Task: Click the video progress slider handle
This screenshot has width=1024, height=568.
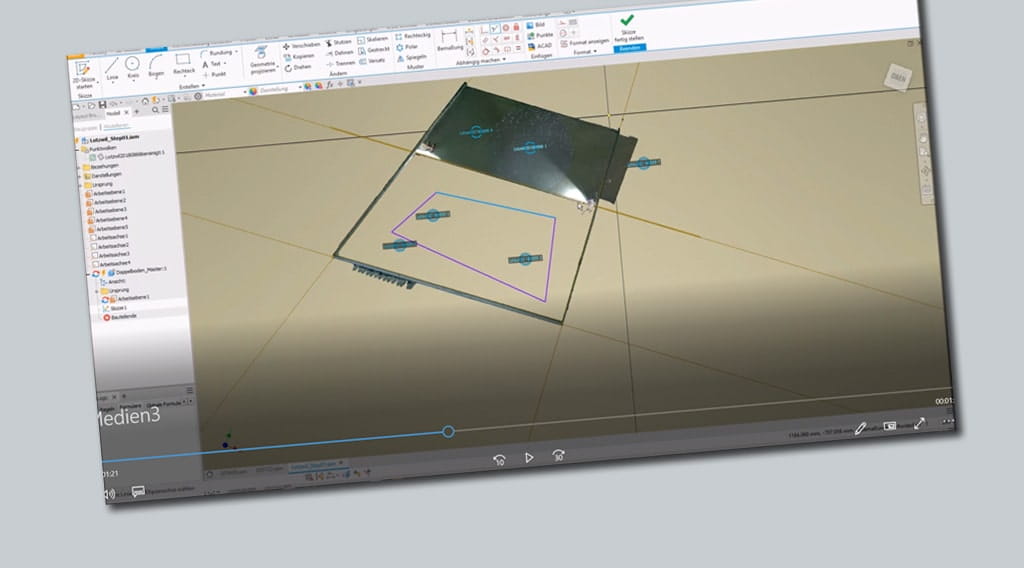Action: click(448, 431)
